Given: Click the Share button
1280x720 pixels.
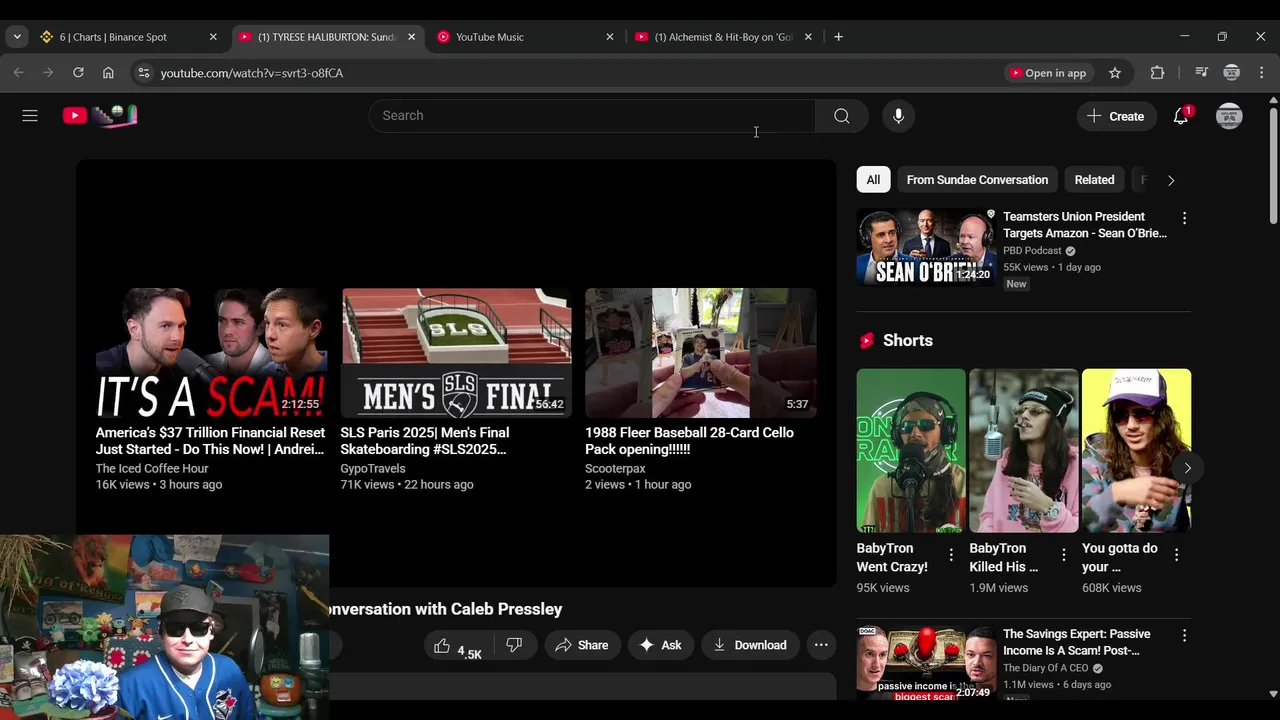Looking at the screenshot, I should coord(582,645).
